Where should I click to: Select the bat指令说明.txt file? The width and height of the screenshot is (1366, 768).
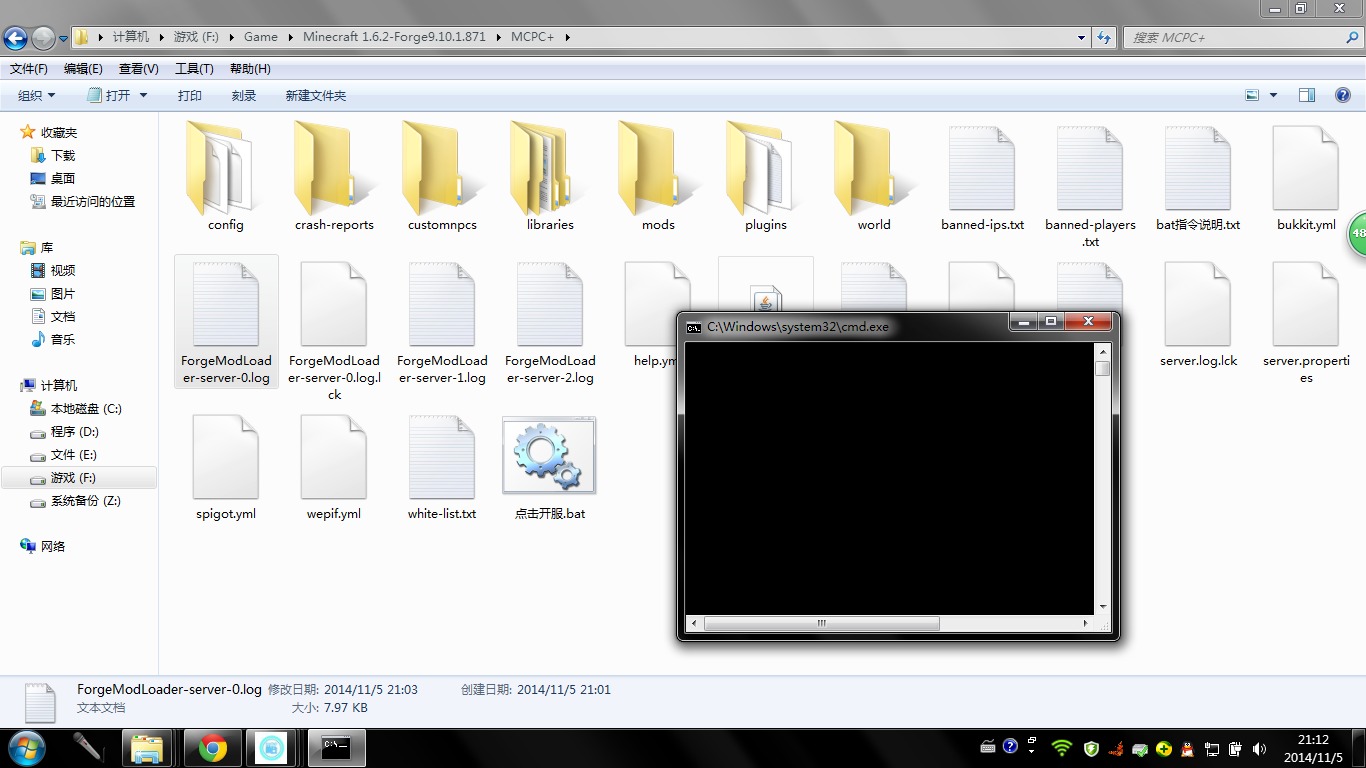[x=1198, y=176]
